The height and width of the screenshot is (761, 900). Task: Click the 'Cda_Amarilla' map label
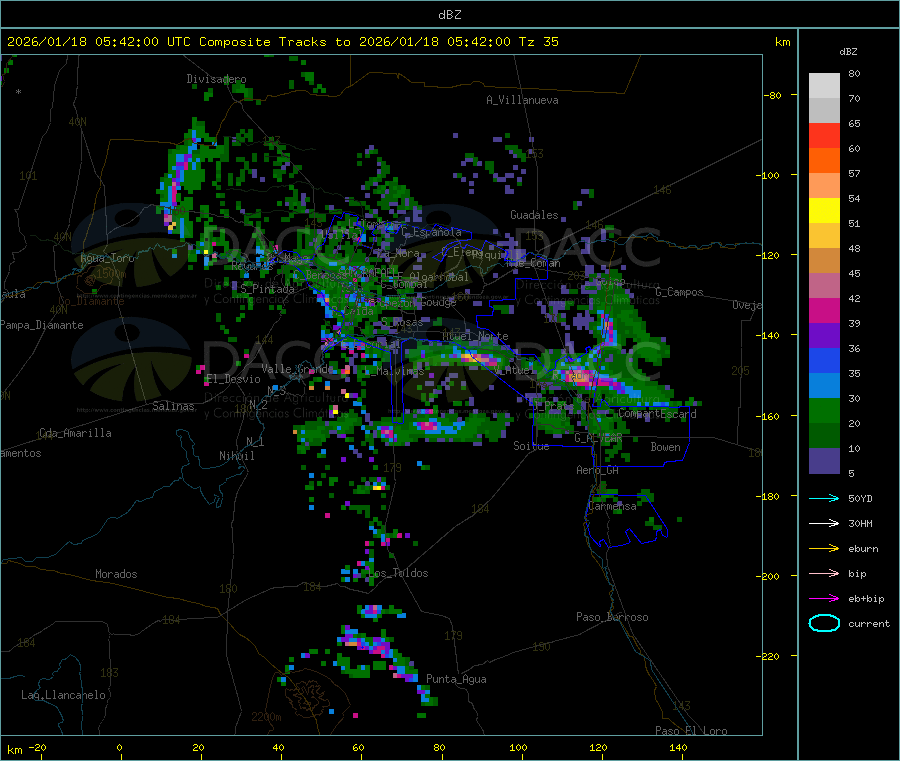(x=75, y=433)
